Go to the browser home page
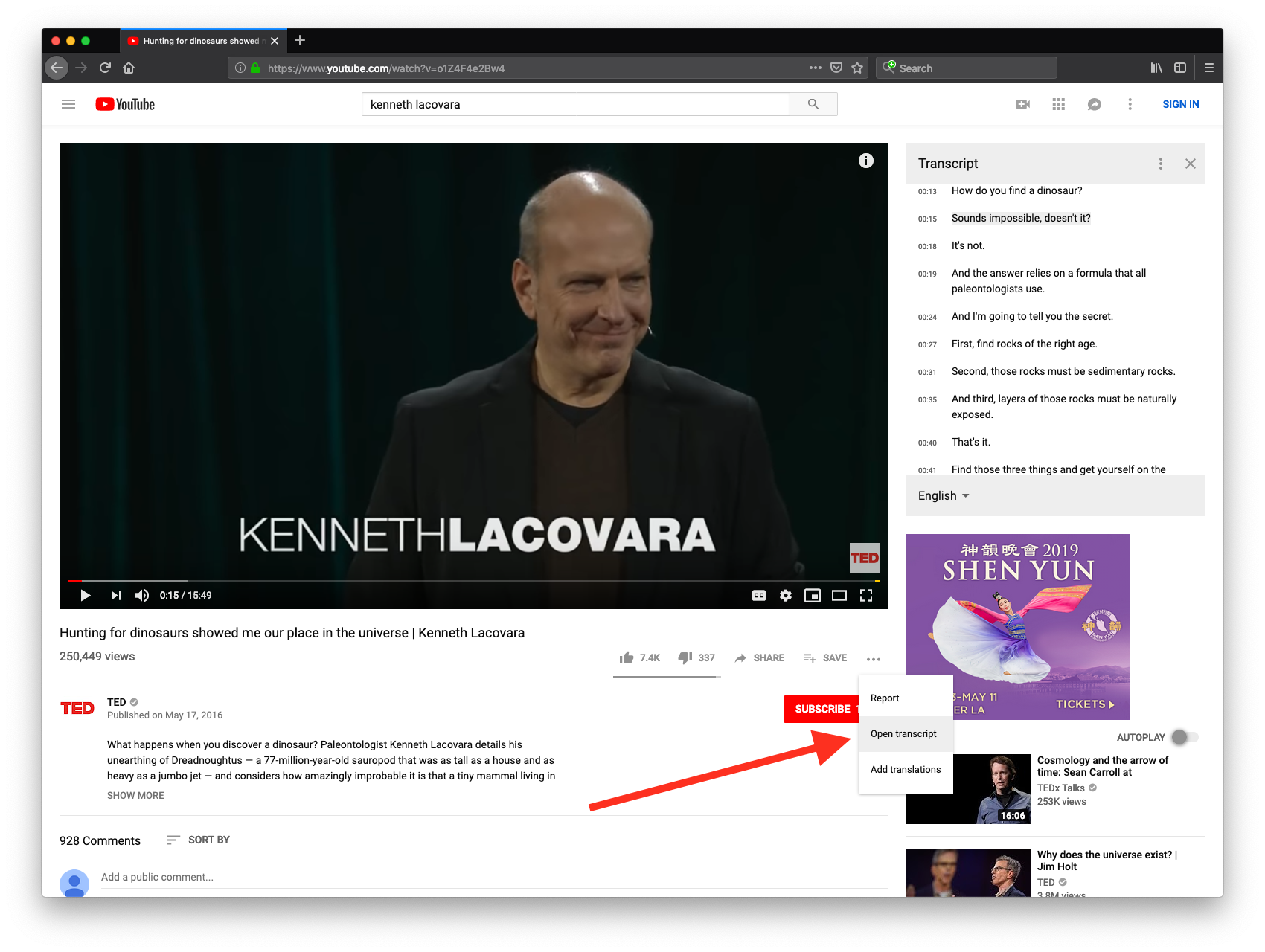Image resolution: width=1265 pixels, height=952 pixels. pyautogui.click(x=129, y=68)
